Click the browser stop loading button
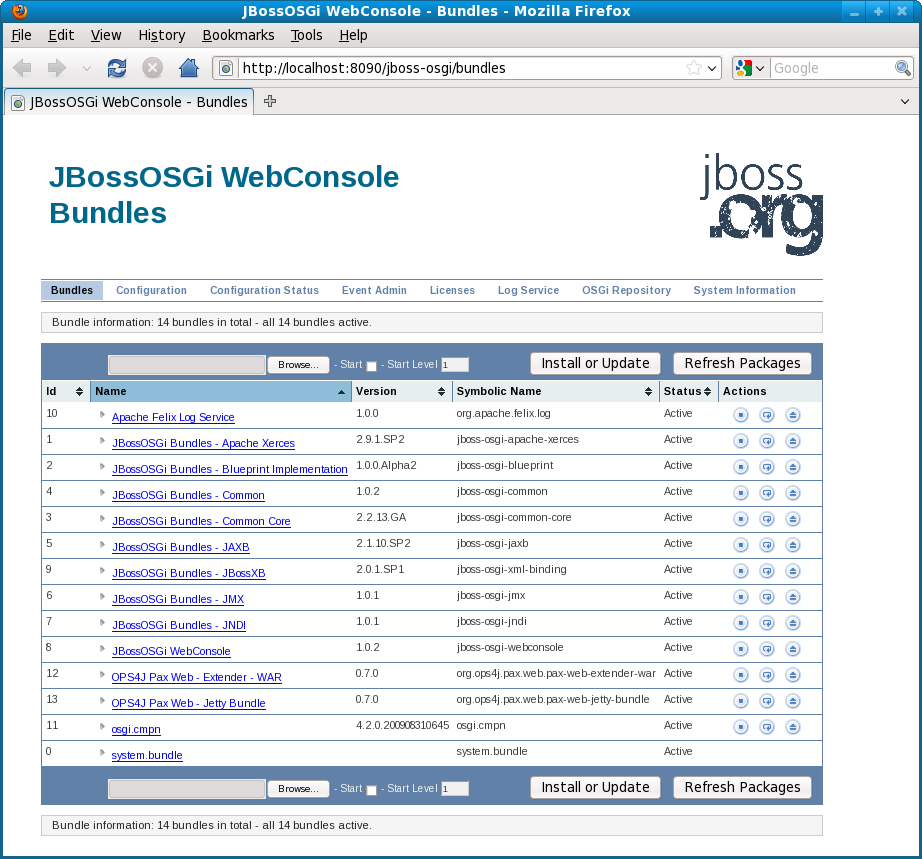The width and height of the screenshot is (922, 859). [152, 68]
